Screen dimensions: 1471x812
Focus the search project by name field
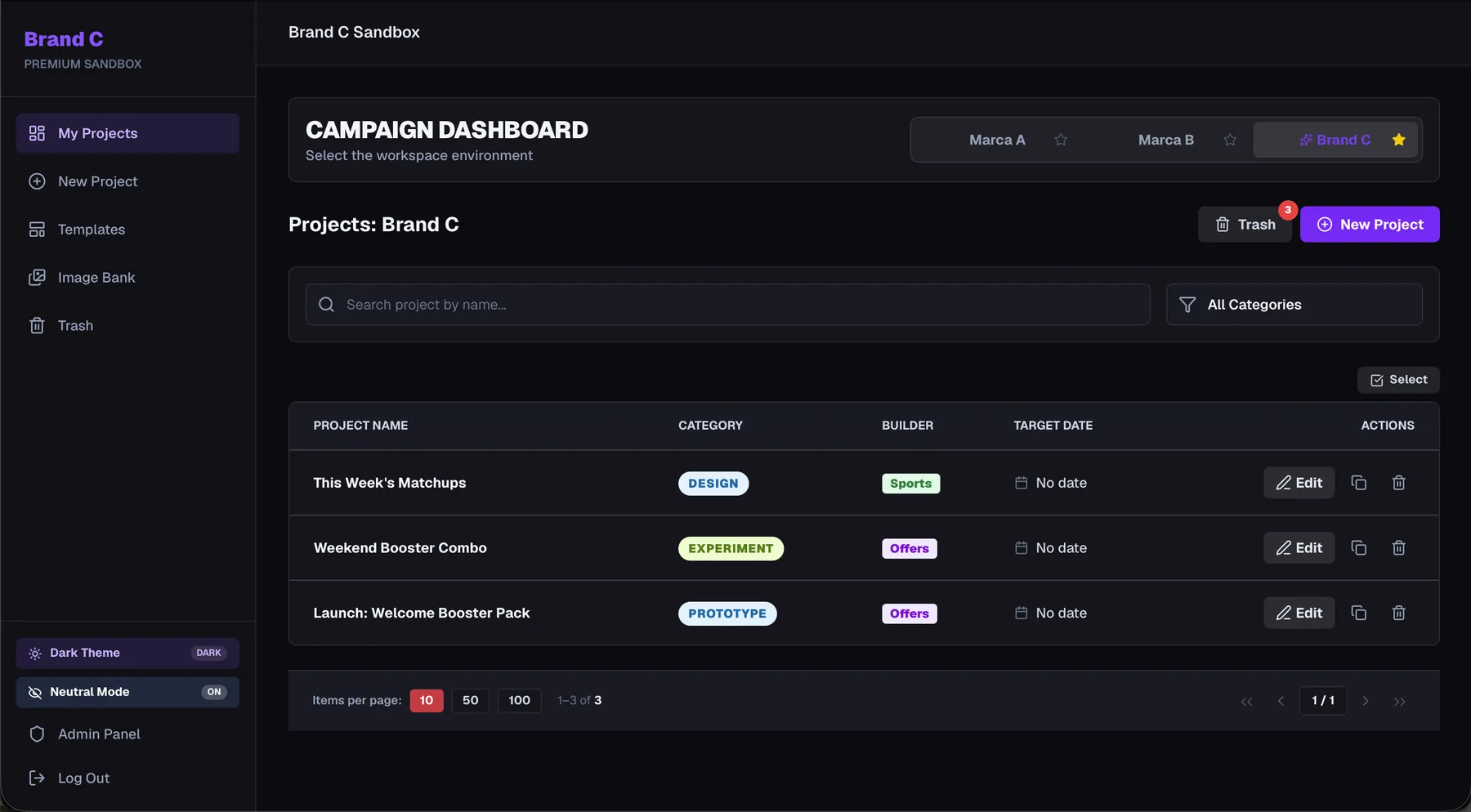[728, 305]
